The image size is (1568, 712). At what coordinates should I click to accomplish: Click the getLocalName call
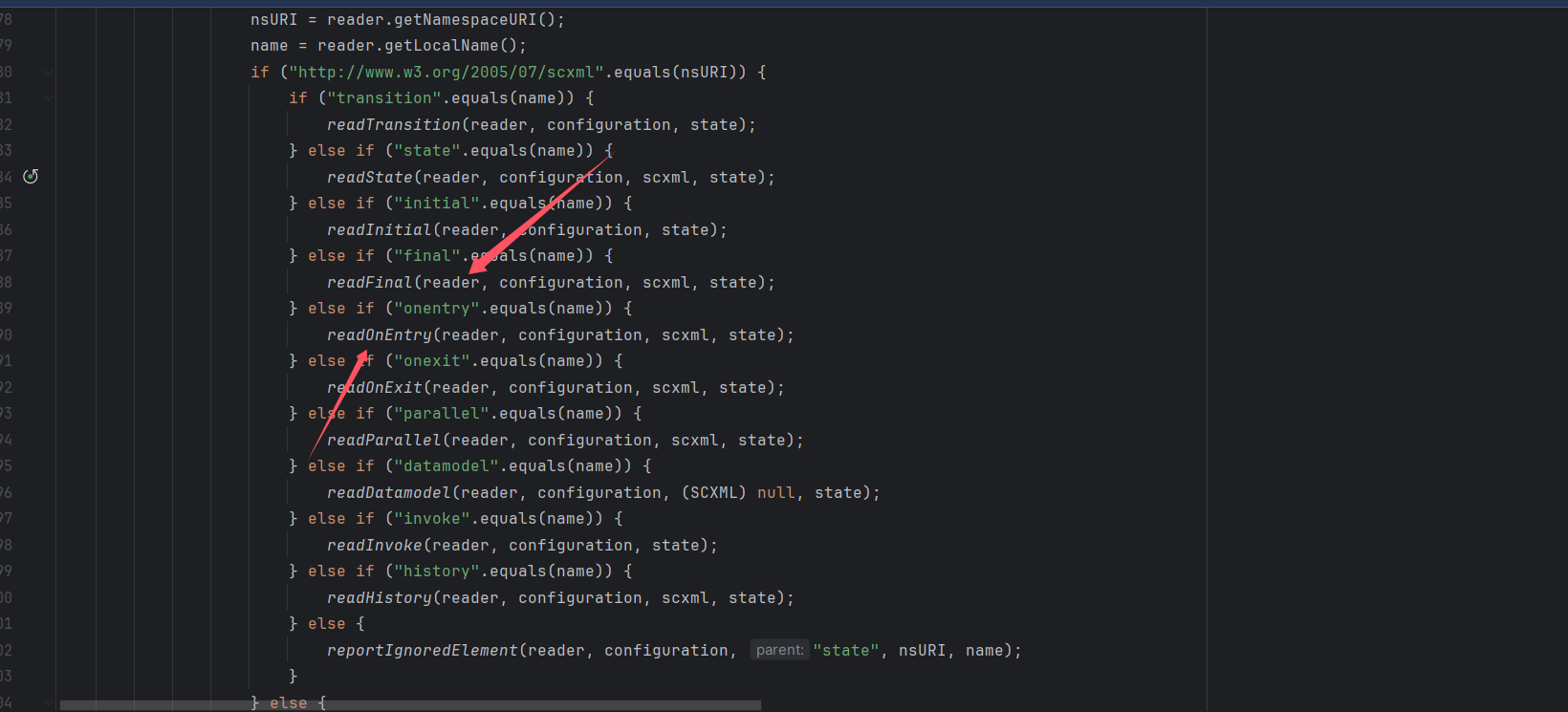442,46
